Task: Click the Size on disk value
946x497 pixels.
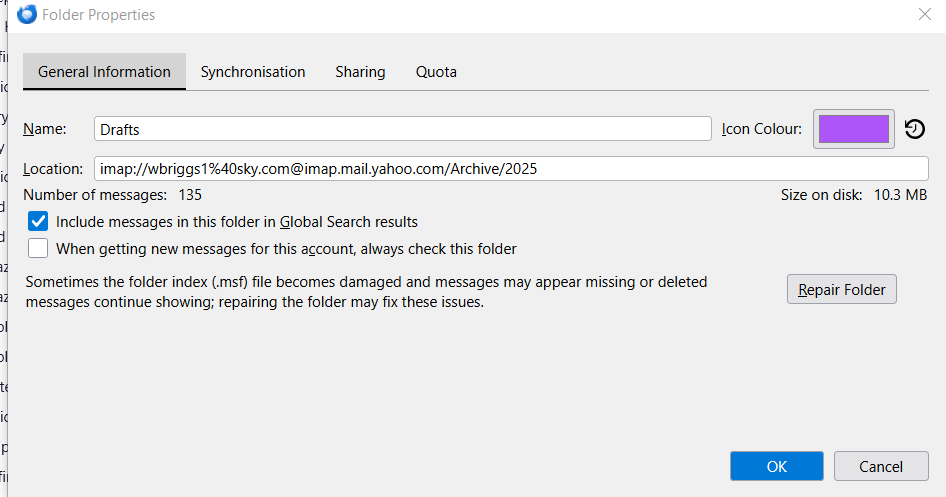Action: pos(901,195)
